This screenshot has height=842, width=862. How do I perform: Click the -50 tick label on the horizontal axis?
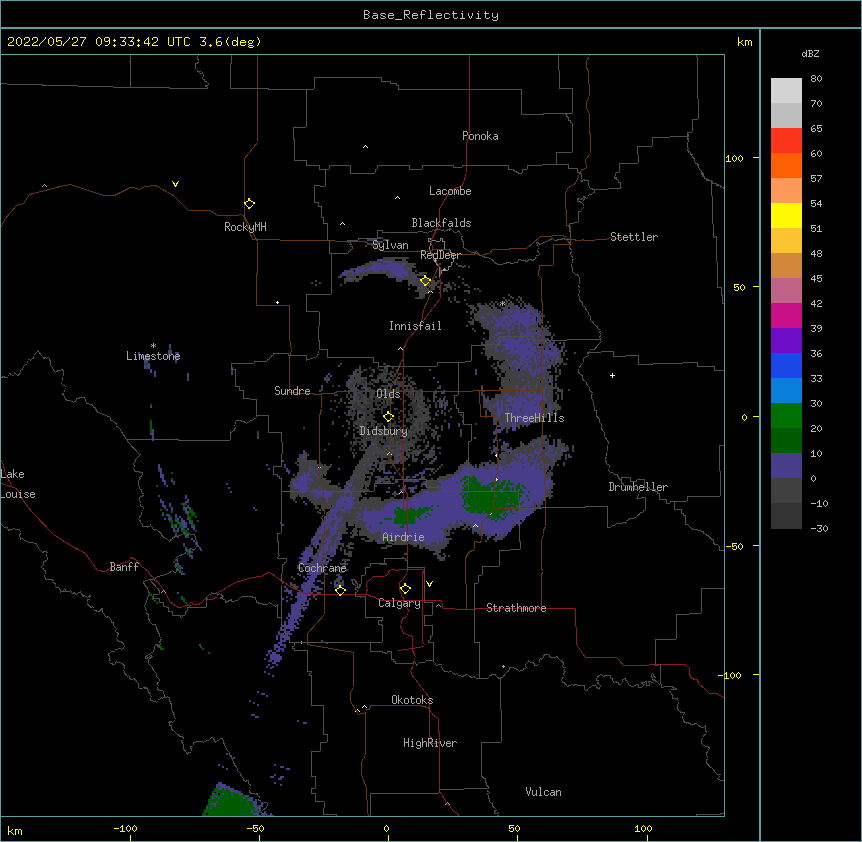(255, 828)
